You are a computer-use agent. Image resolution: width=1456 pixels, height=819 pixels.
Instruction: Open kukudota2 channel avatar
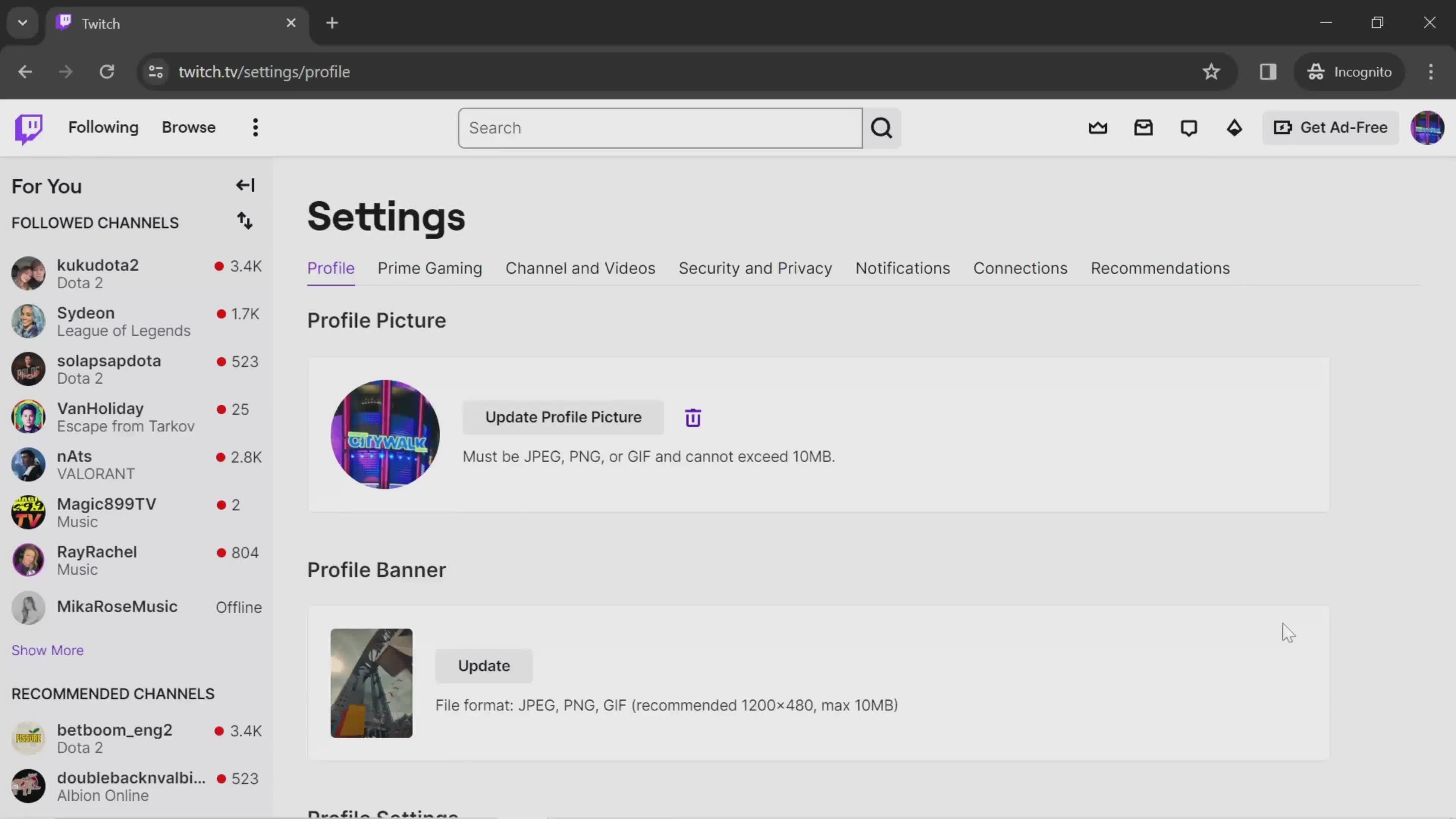click(x=28, y=273)
